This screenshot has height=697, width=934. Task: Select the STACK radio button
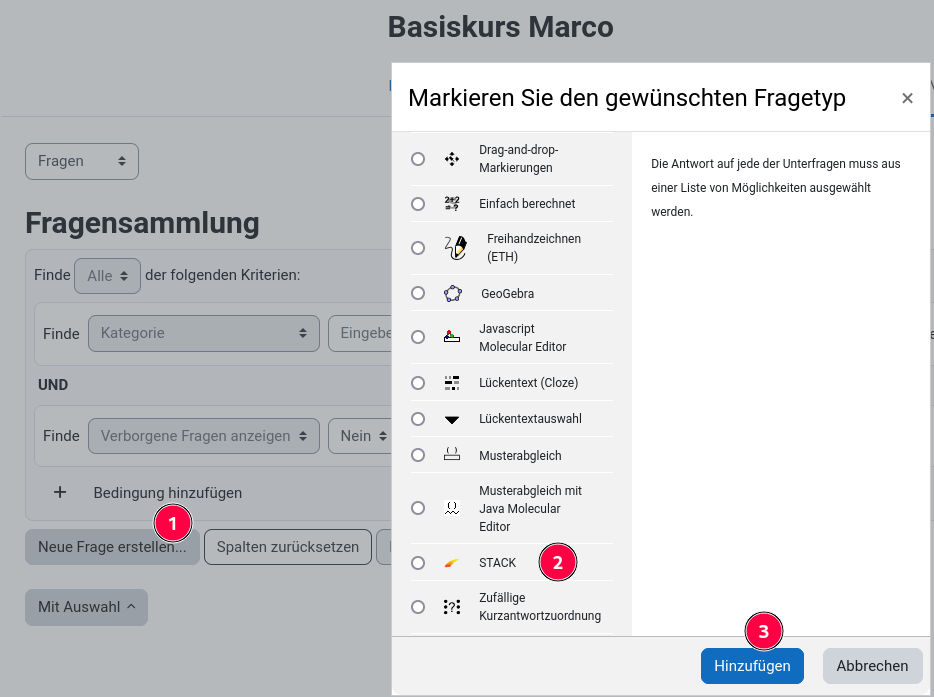point(418,562)
